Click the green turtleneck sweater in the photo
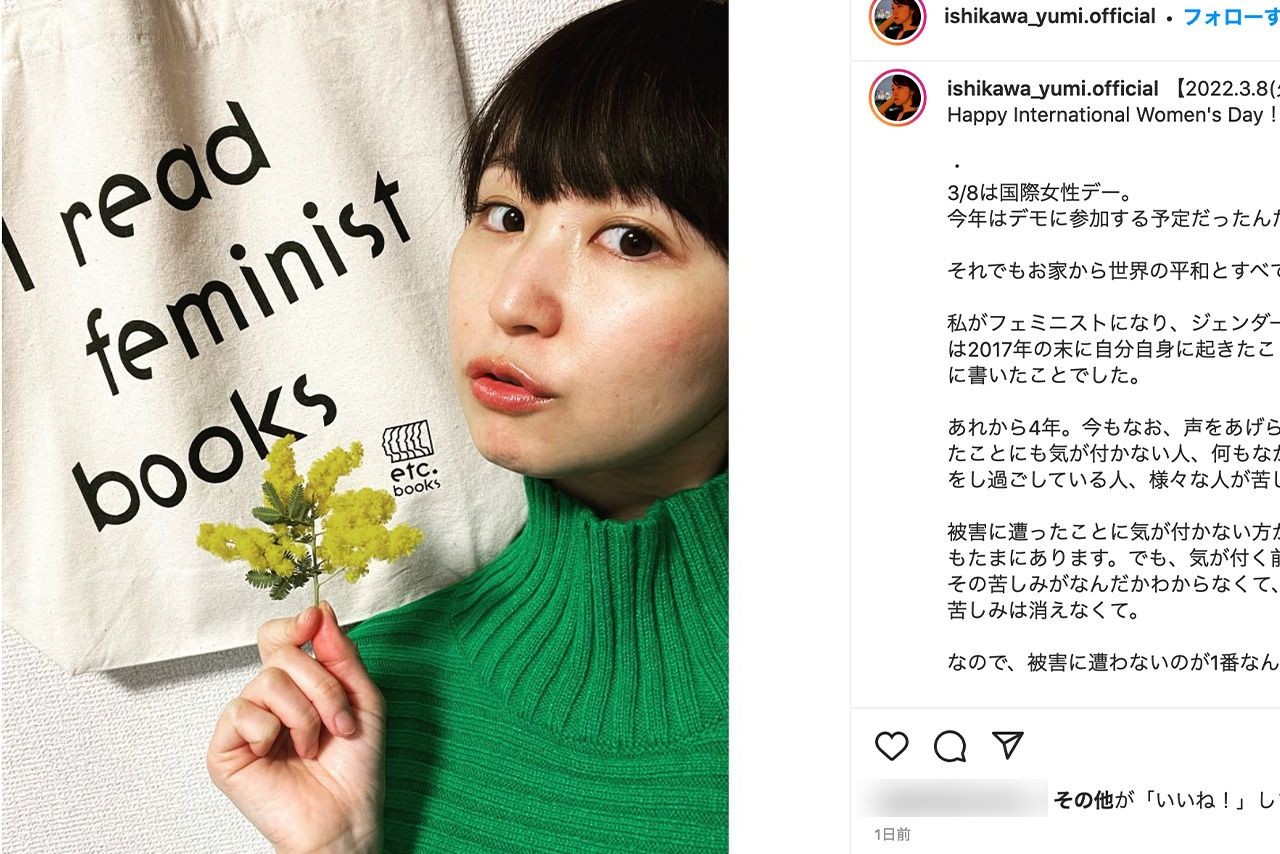1280x854 pixels. [x=560, y=680]
